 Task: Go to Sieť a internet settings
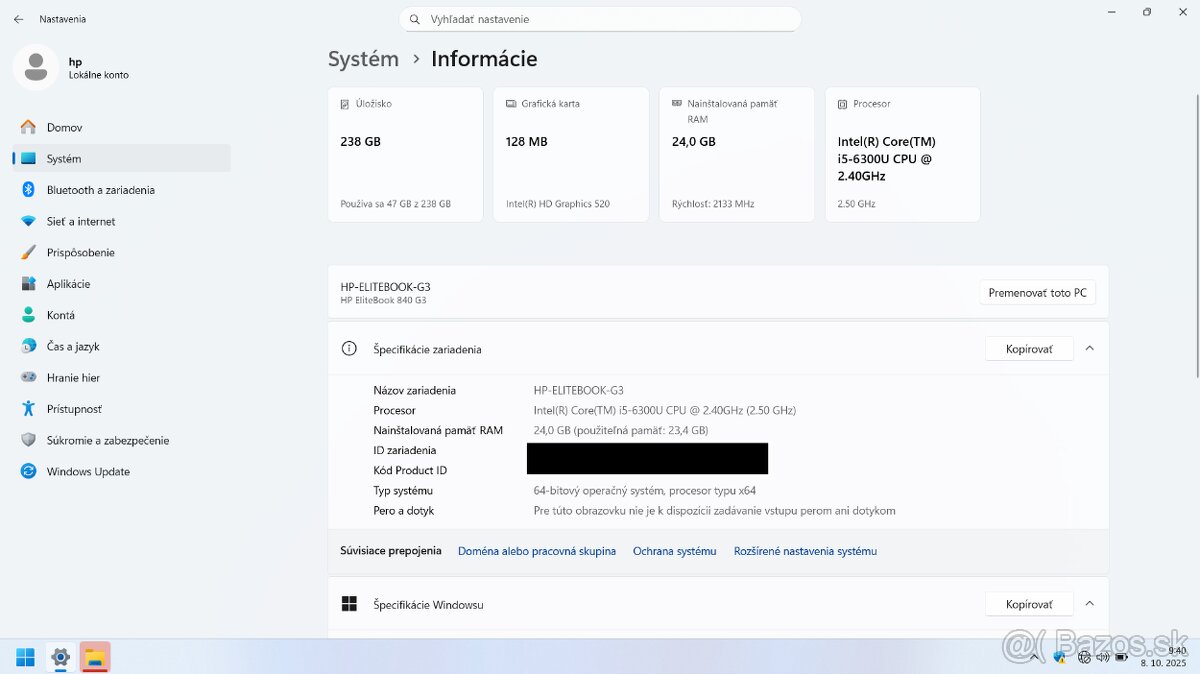point(81,221)
